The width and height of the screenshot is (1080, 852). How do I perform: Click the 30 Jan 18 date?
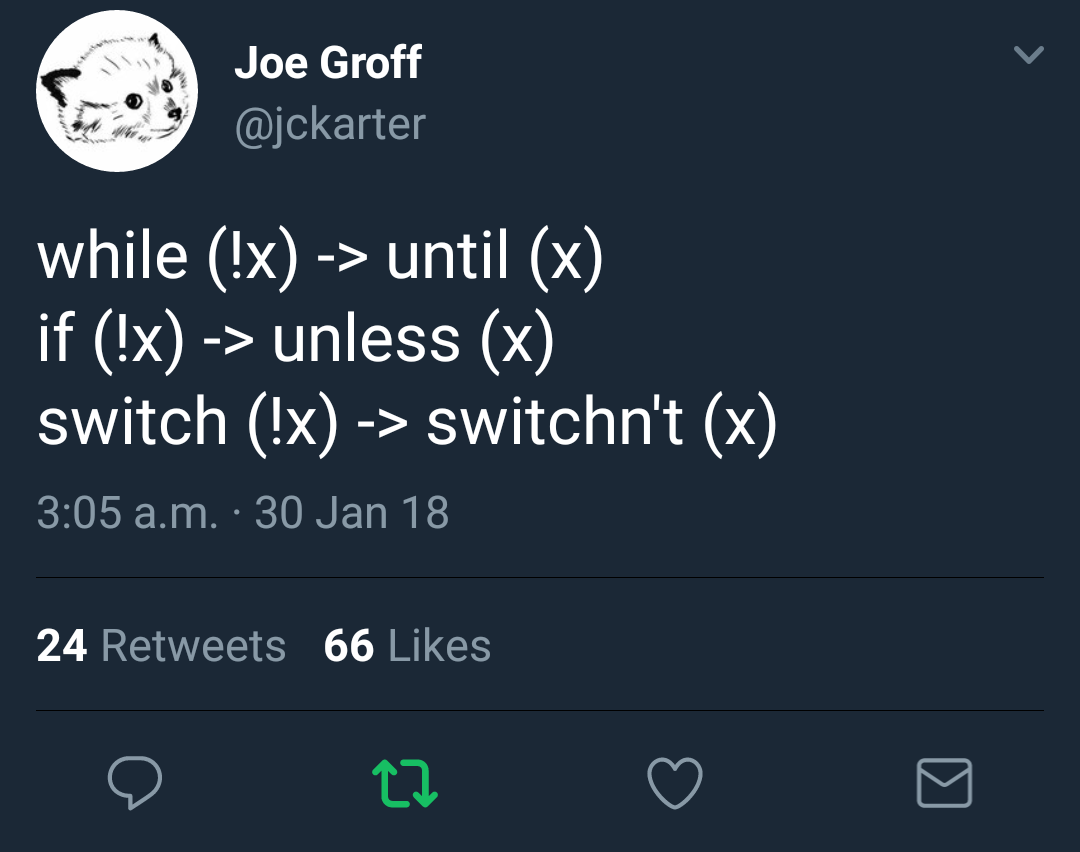pyautogui.click(x=352, y=513)
